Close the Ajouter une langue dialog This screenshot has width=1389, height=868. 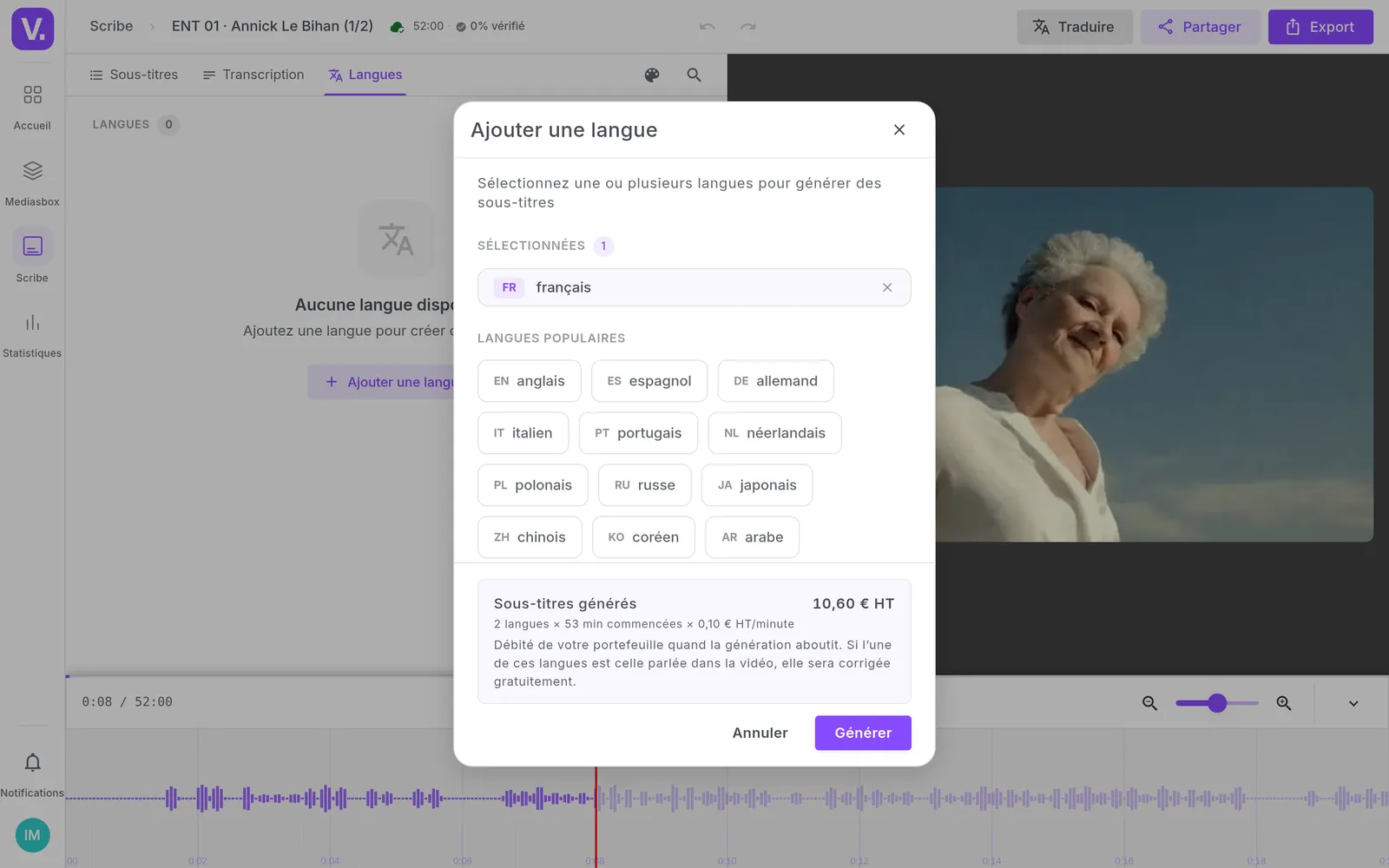click(899, 129)
